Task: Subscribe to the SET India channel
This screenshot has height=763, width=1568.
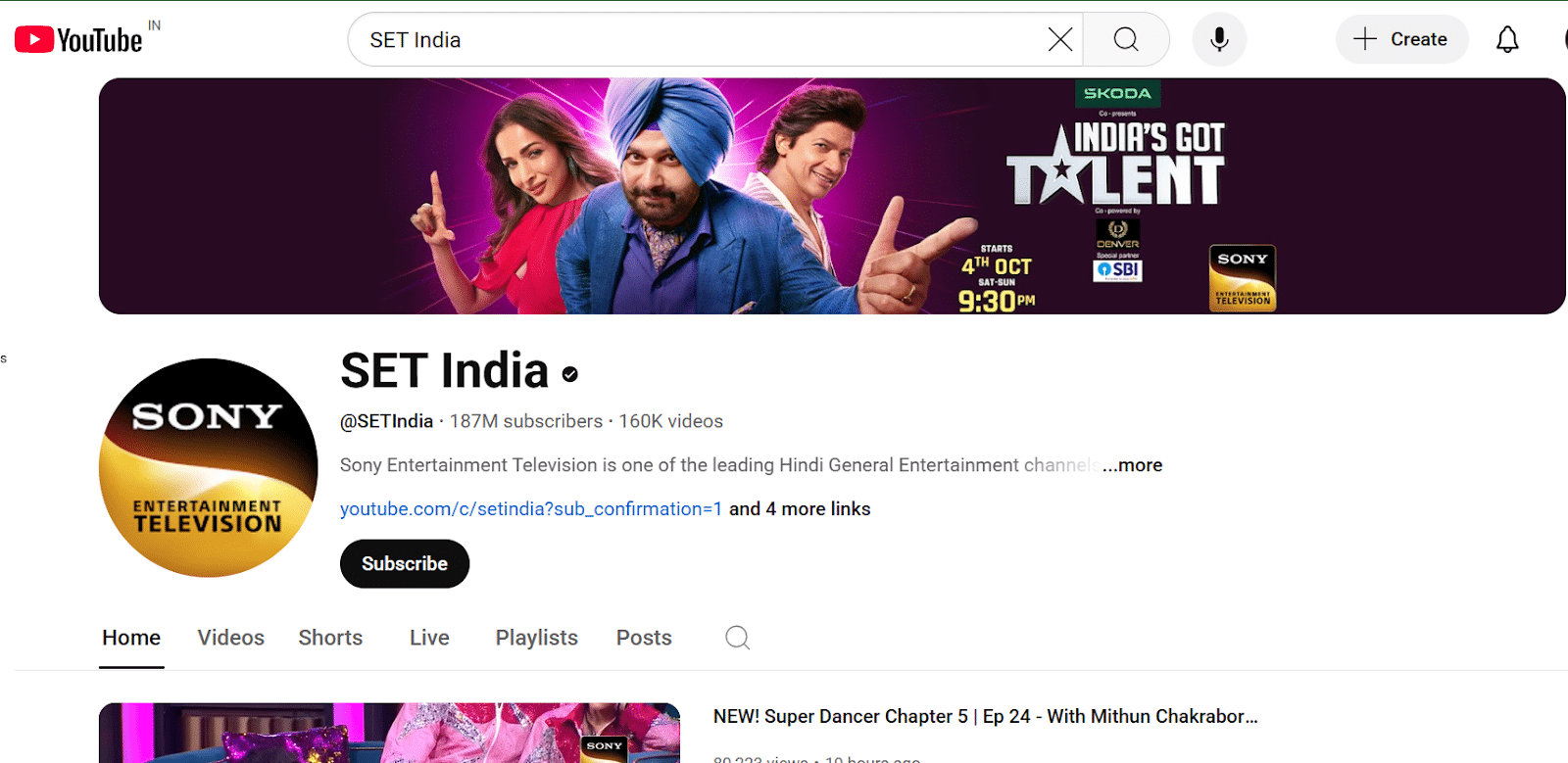Action: click(x=404, y=564)
